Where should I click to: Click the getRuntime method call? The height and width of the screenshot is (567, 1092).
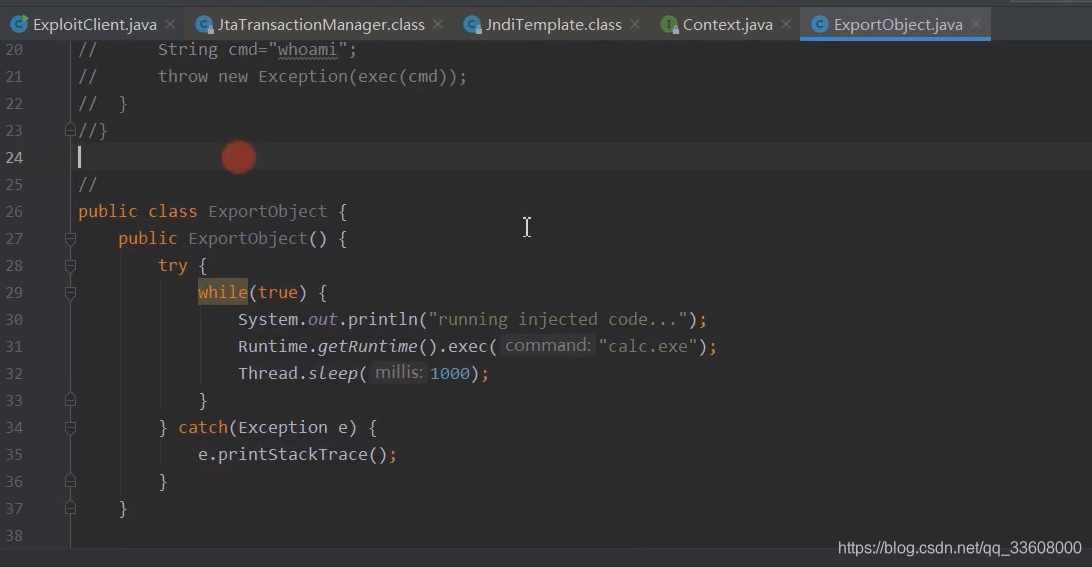point(367,346)
